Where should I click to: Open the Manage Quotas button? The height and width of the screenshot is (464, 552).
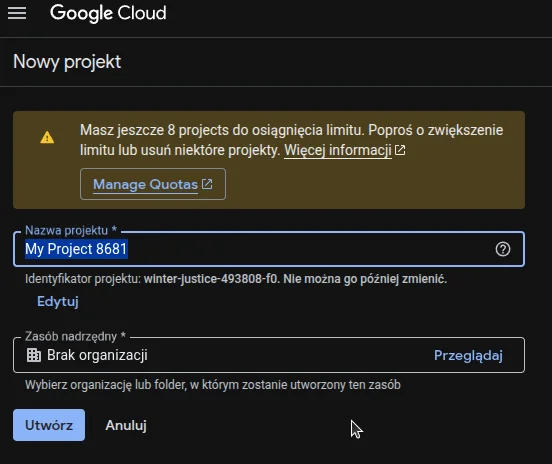click(153, 184)
